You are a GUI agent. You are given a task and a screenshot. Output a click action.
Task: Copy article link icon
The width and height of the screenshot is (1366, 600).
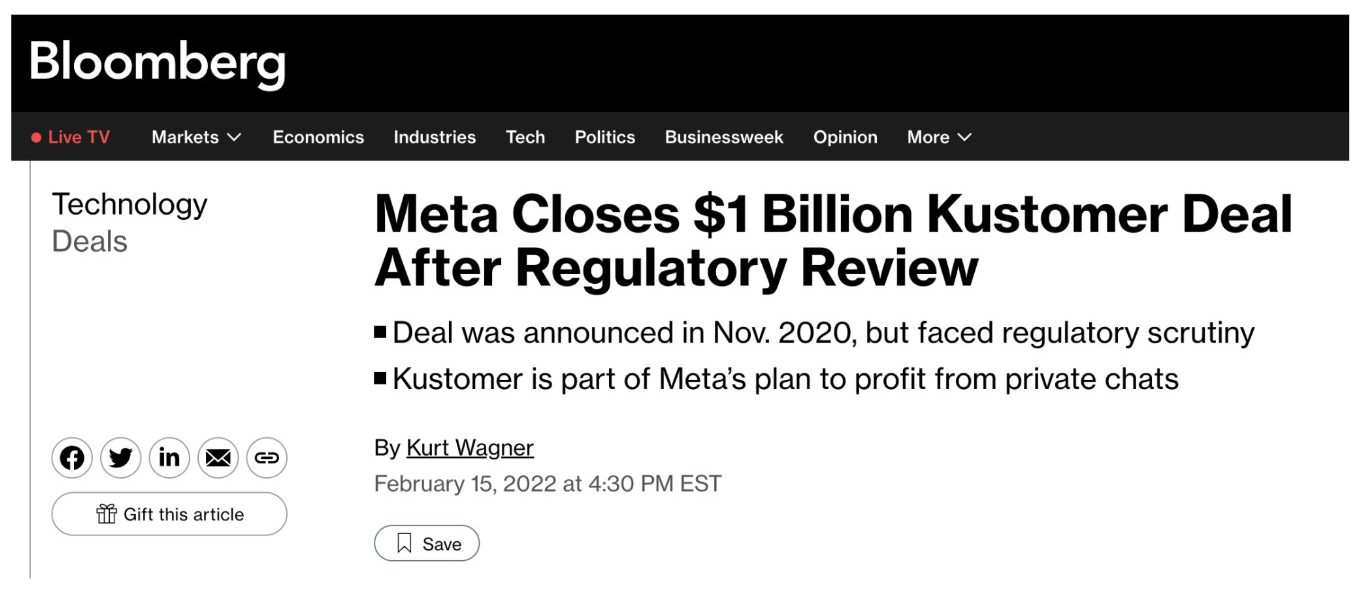266,458
